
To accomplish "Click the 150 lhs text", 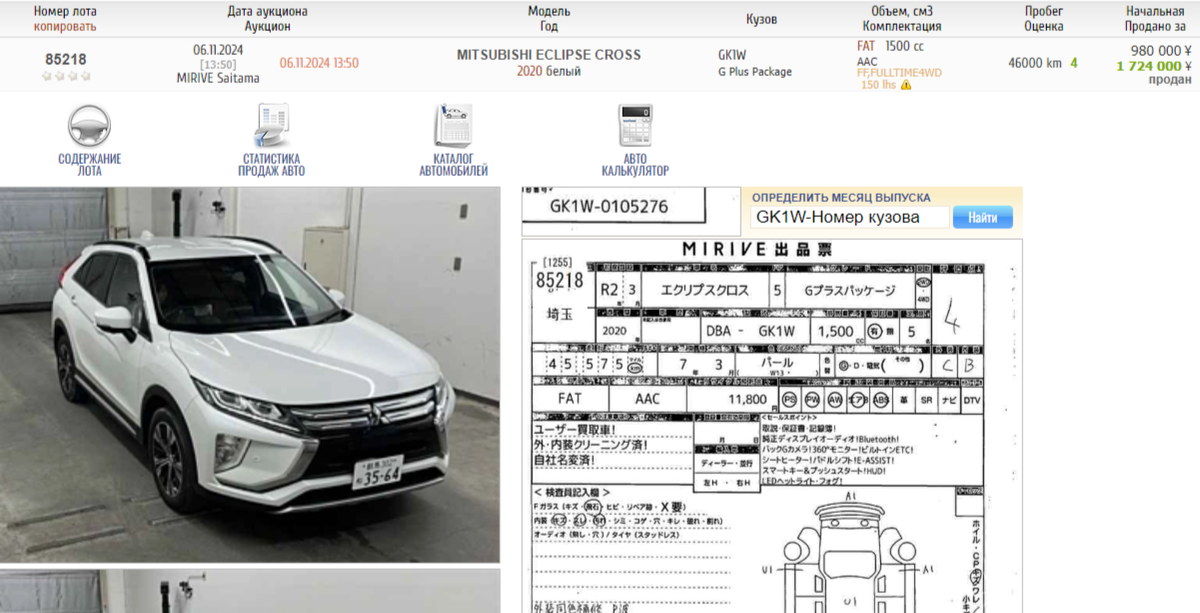I will [x=877, y=85].
